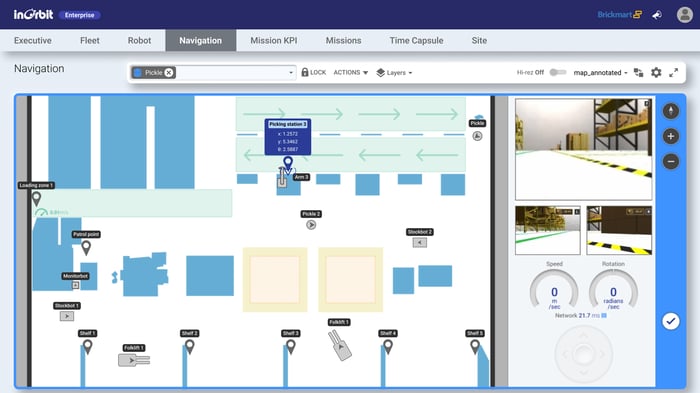Toggle the LOCK robot control

[313, 72]
